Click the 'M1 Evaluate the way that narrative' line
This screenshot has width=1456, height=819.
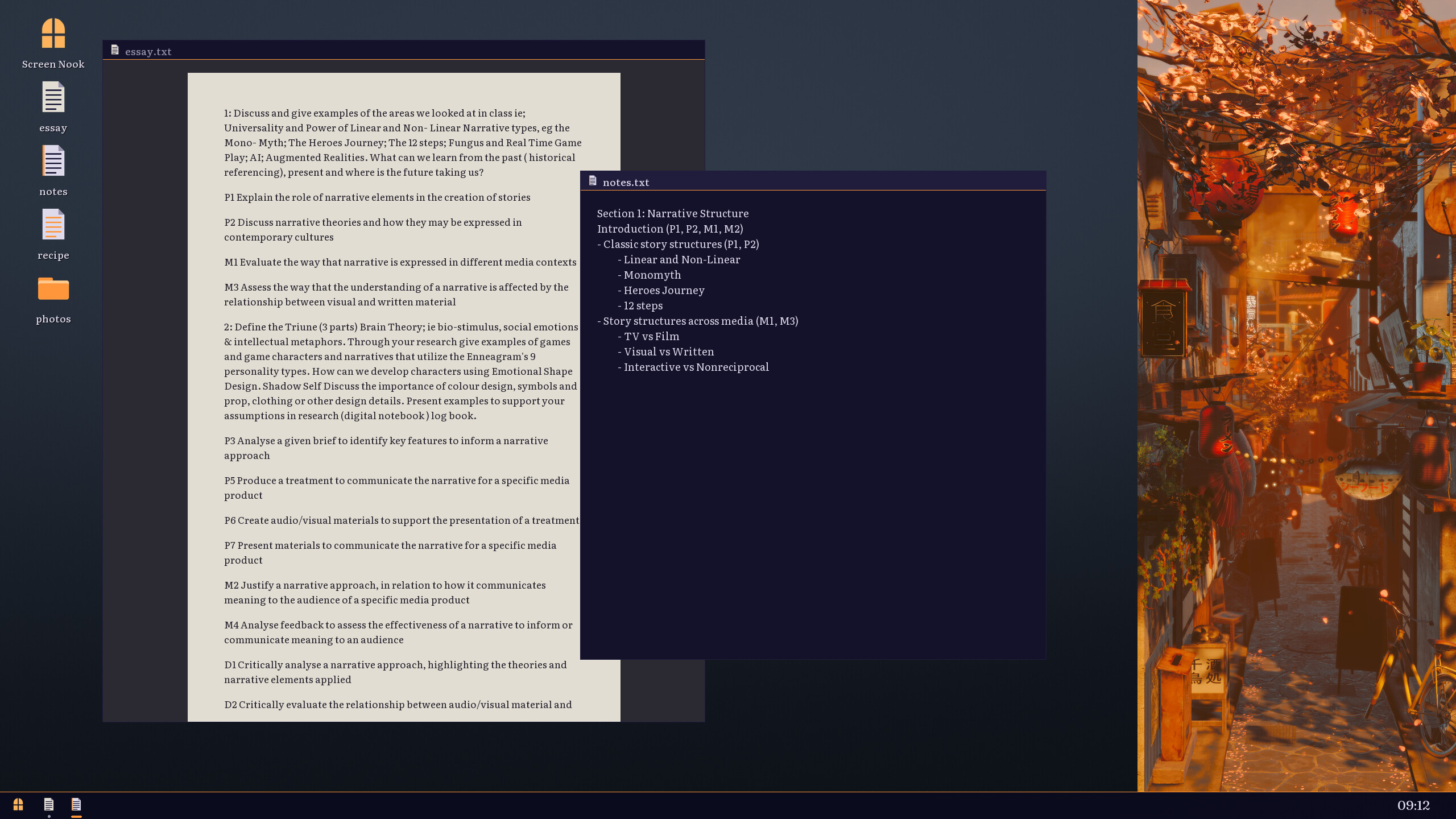(x=400, y=262)
